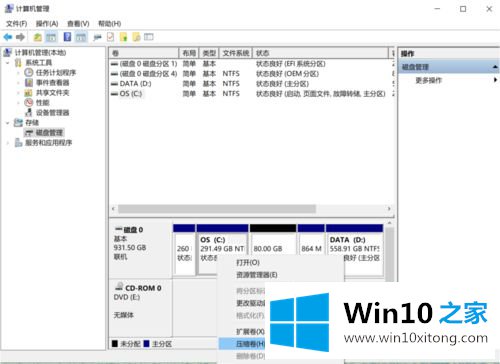
Task: Click the 性能 gauge icon in tree
Action: [x=29, y=102]
